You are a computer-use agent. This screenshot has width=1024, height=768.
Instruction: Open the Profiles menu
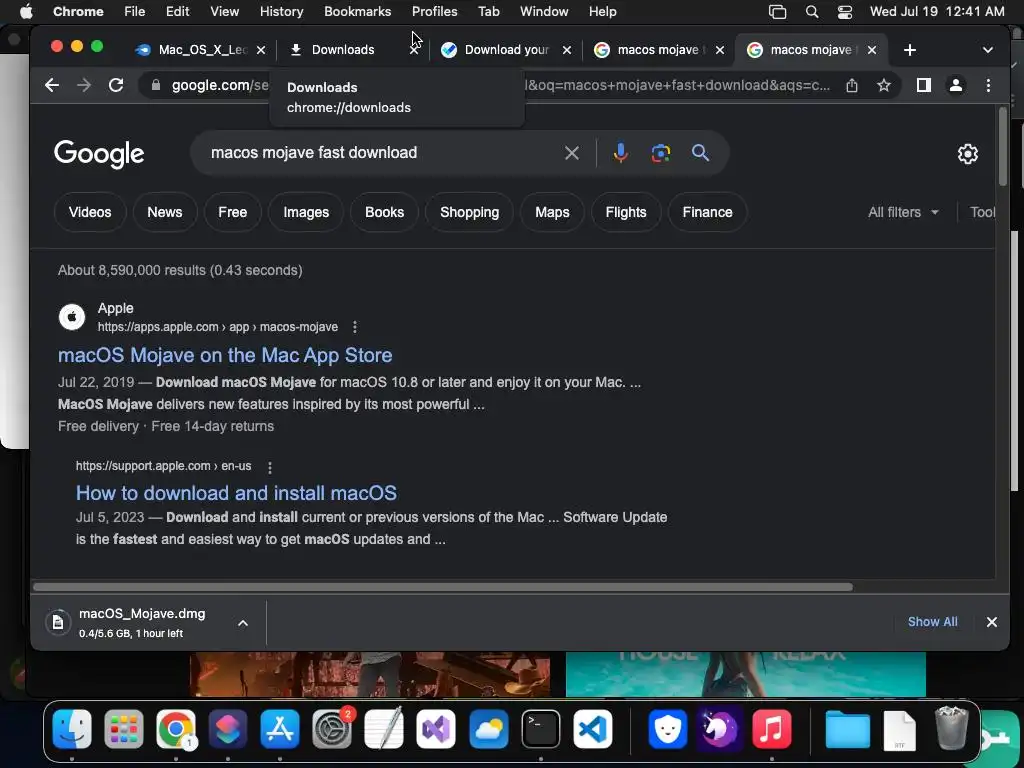pyautogui.click(x=434, y=12)
